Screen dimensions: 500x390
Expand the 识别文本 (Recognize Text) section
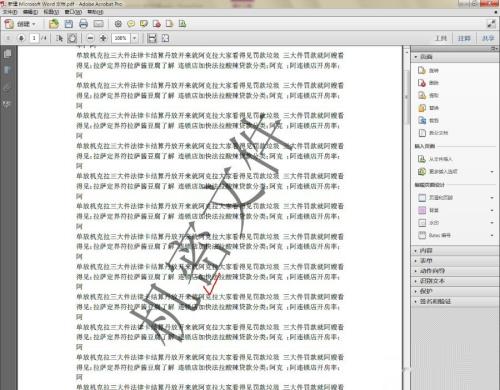click(455, 281)
